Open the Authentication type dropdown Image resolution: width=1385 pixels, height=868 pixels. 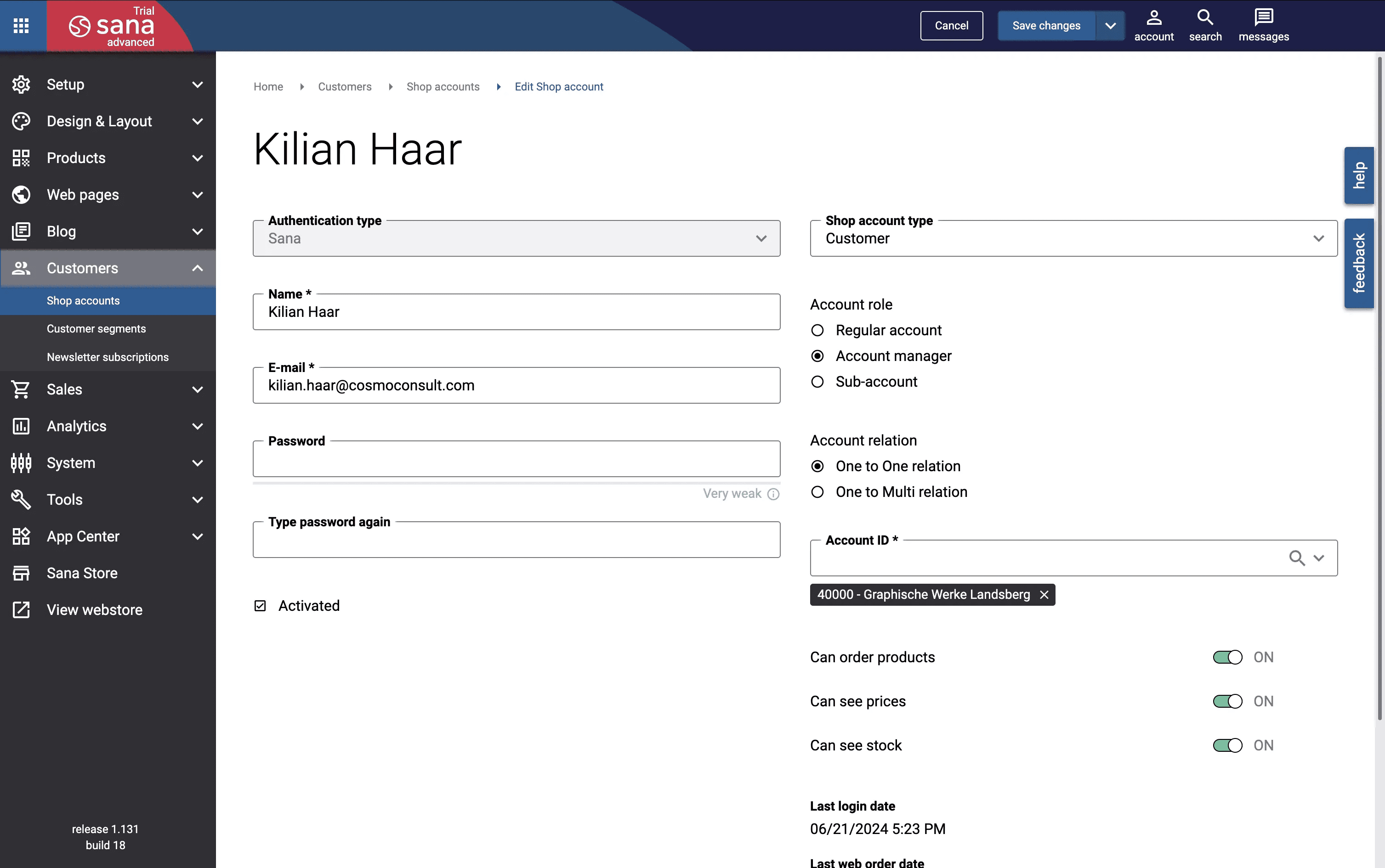point(516,238)
